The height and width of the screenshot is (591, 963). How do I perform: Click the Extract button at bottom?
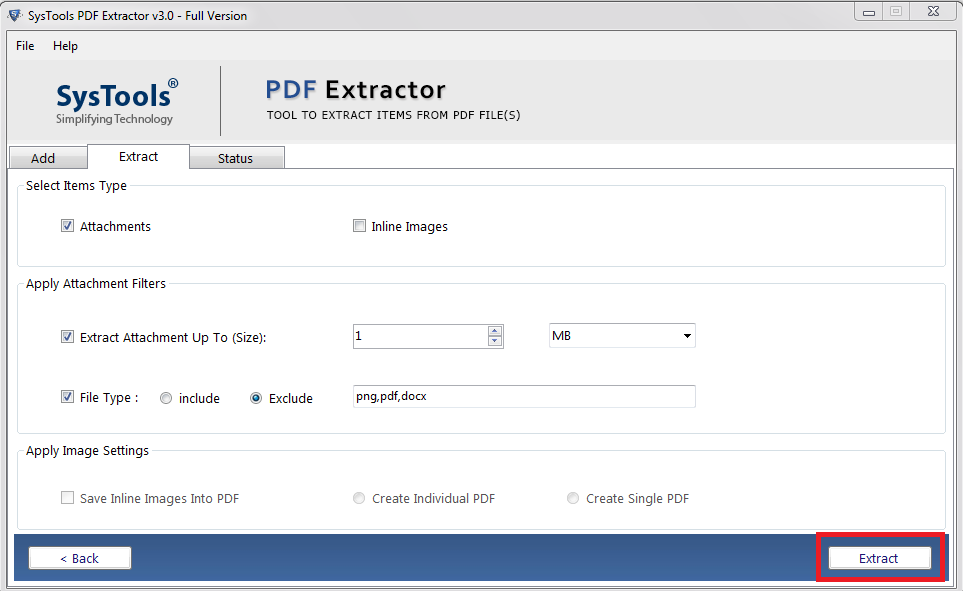[x=879, y=558]
